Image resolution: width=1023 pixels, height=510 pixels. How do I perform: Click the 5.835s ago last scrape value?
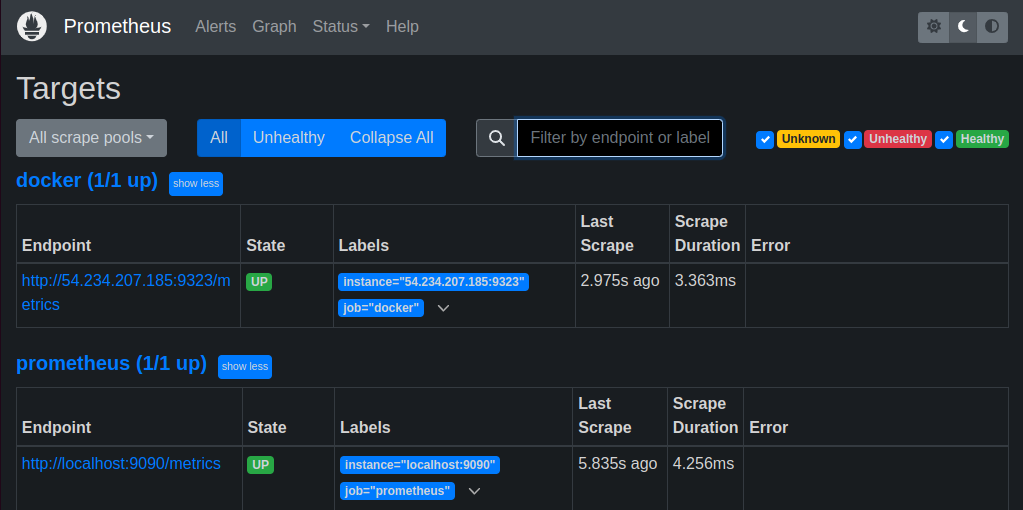(618, 464)
